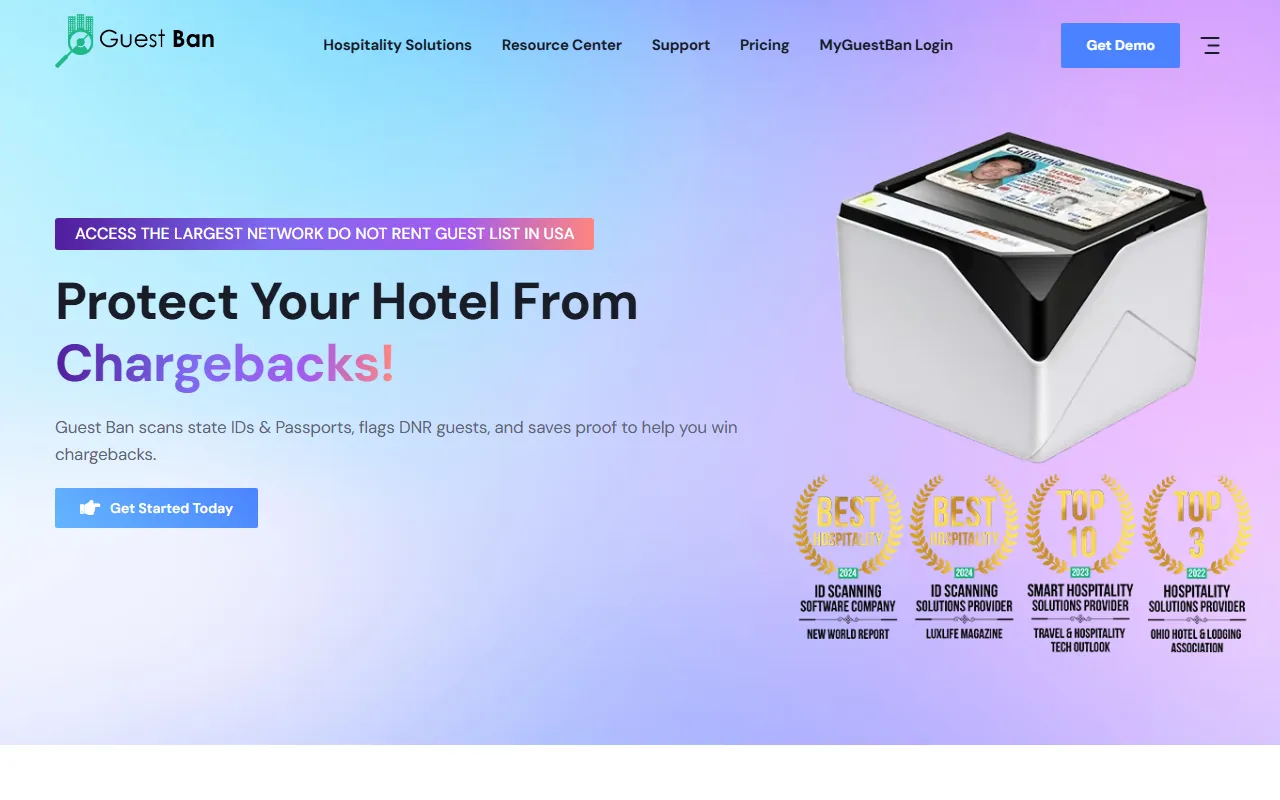Click the Protect Your Hotel From heading

(x=346, y=300)
